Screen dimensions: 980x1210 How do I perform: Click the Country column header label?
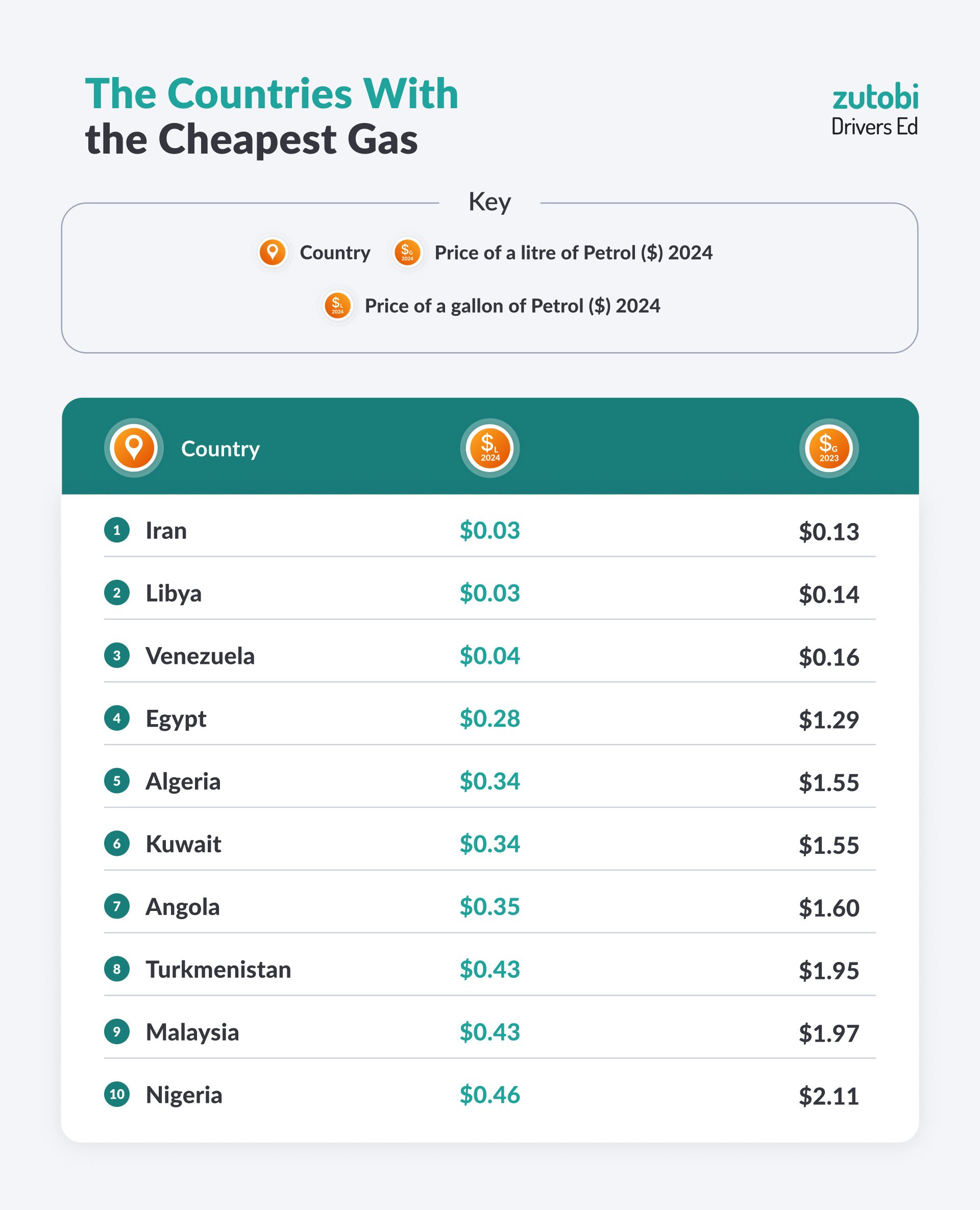[220, 449]
